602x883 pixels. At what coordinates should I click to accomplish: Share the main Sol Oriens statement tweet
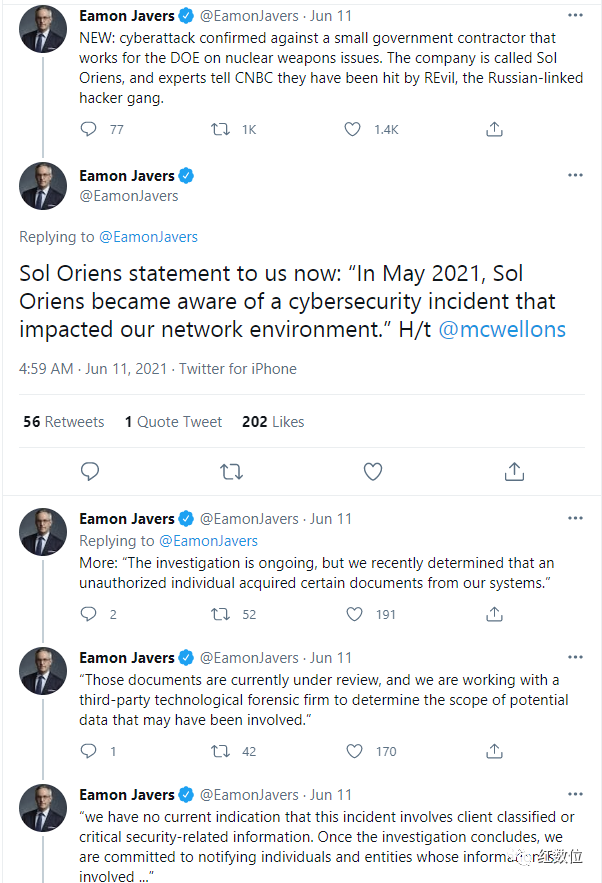514,471
